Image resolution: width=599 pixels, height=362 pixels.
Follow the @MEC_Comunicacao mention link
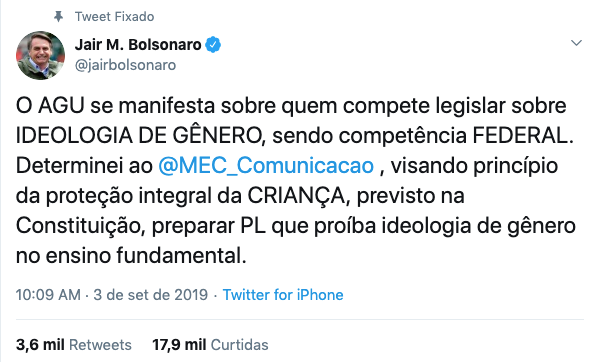point(266,166)
